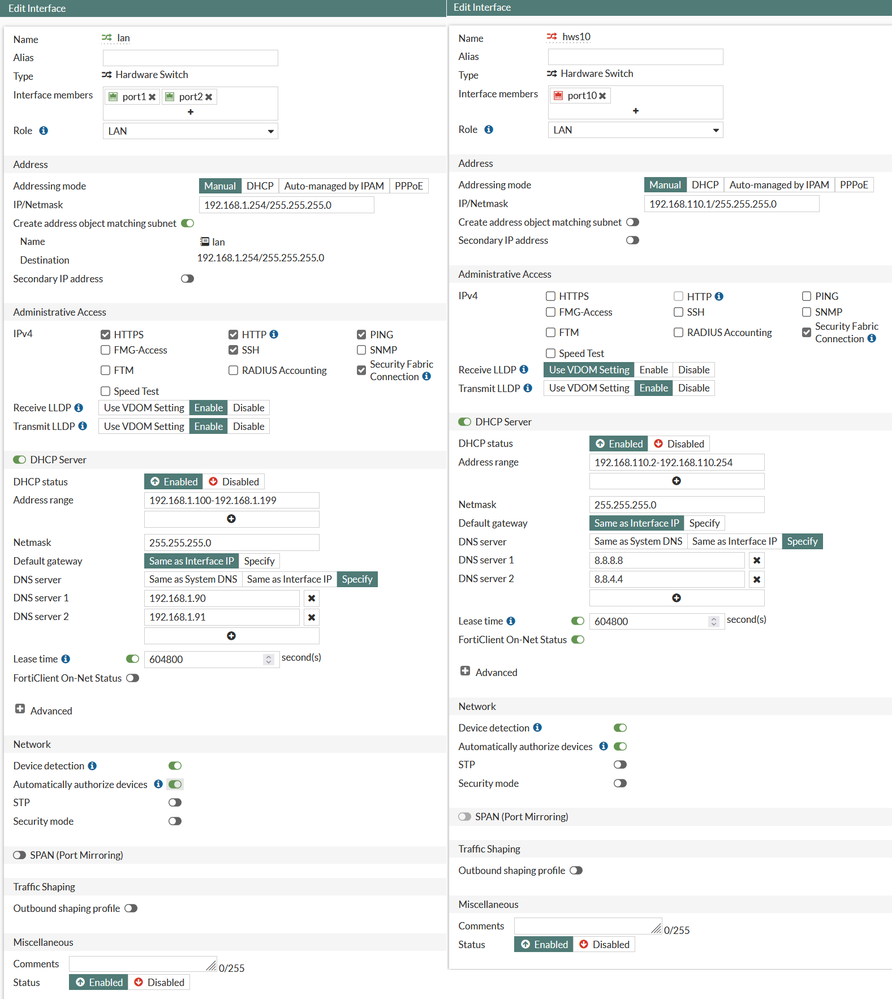The image size is (892, 999).
Task: Delete DNS server 8.8.8.8 entry
Action: pyautogui.click(x=756, y=560)
